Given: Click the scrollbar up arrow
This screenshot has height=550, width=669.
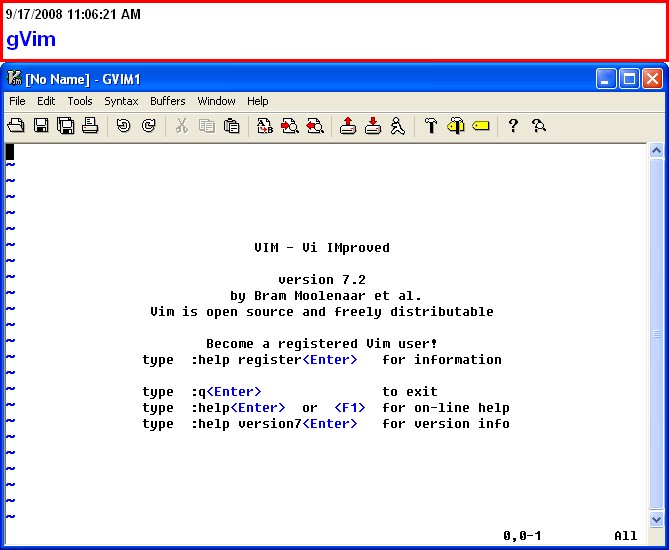Looking at the screenshot, I should pos(656,150).
